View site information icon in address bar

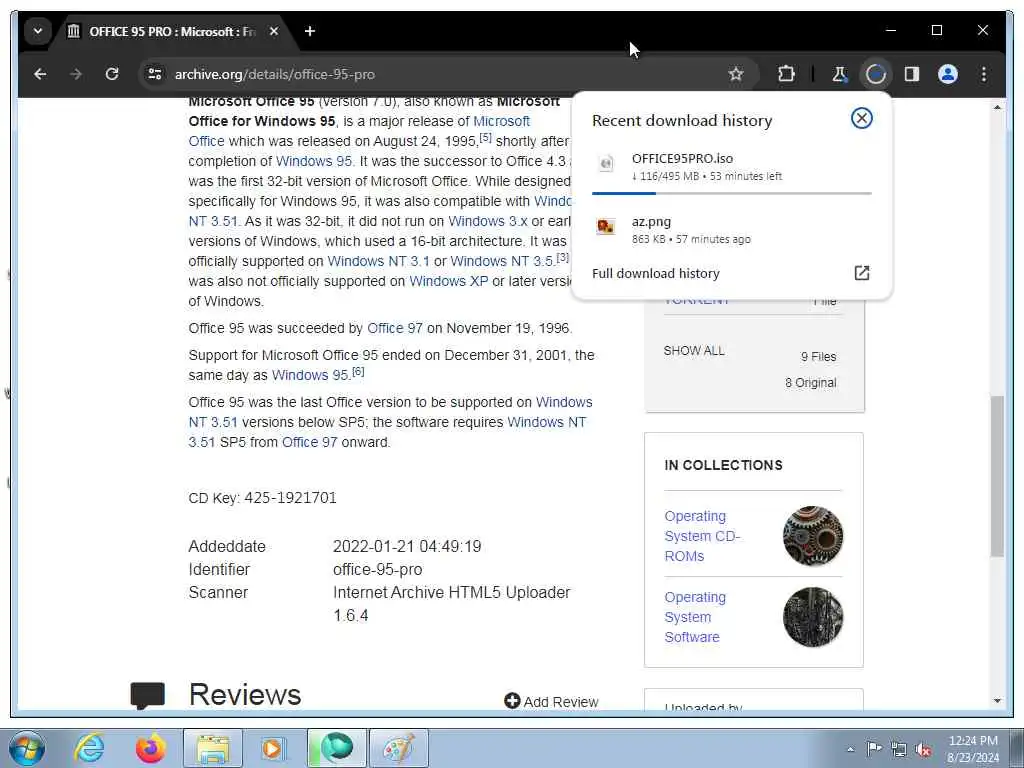[x=155, y=74]
